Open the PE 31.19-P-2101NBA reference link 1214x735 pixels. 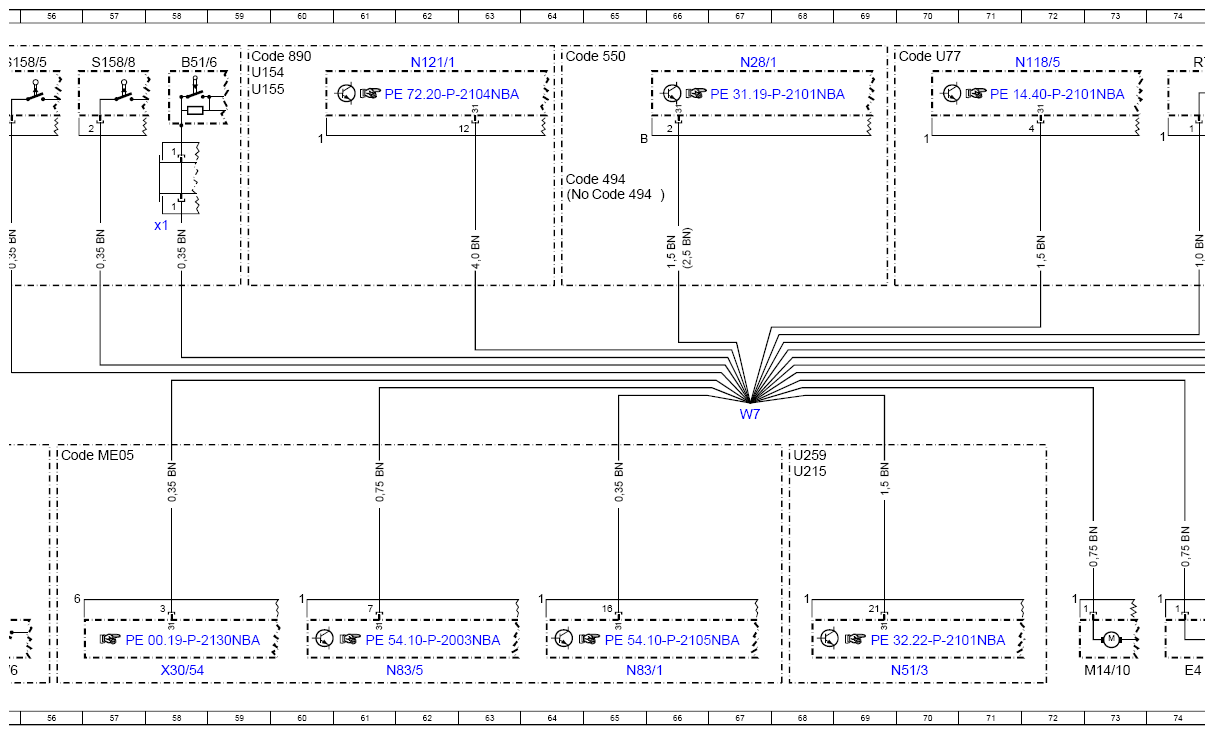click(x=777, y=94)
